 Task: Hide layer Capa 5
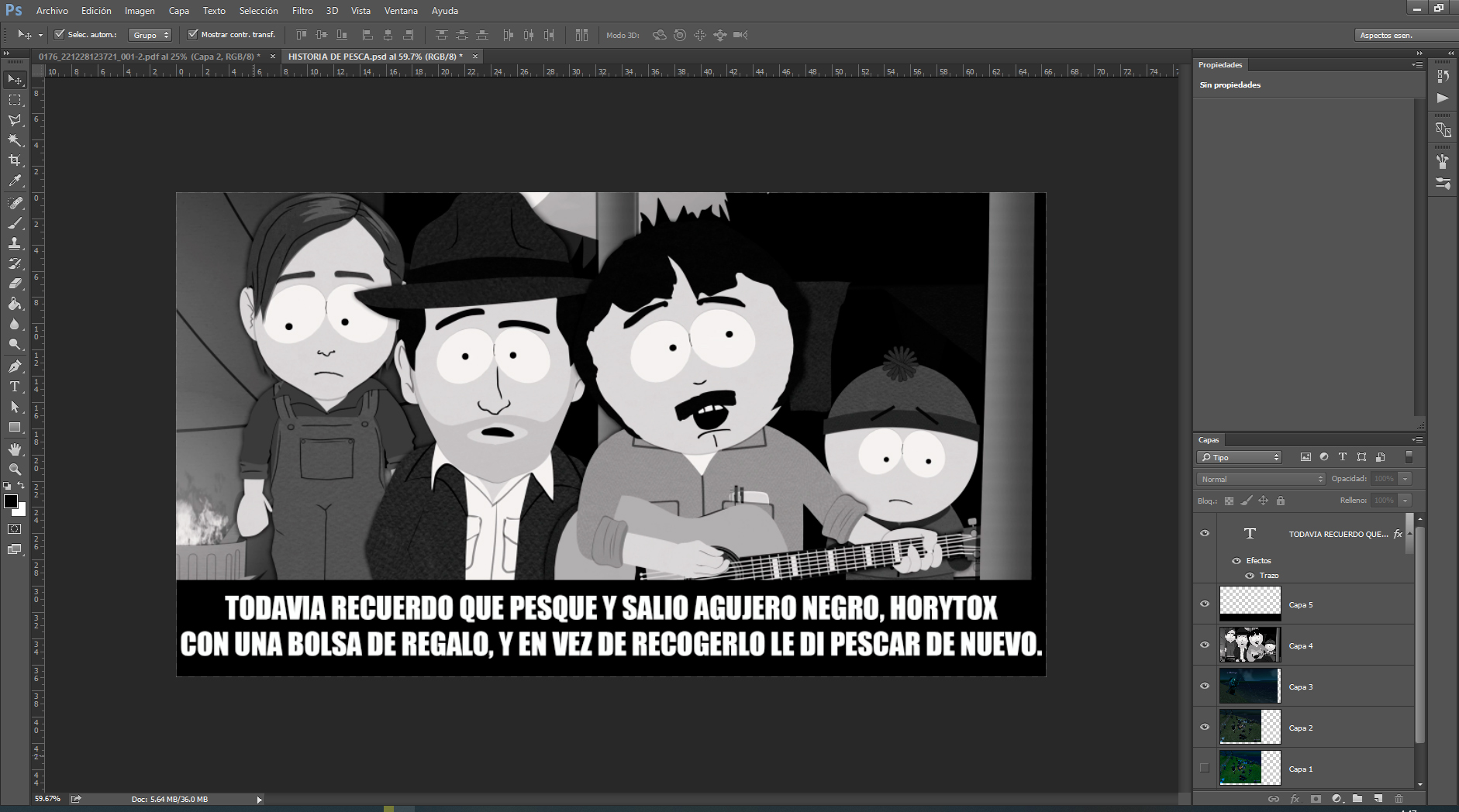pos(1205,604)
